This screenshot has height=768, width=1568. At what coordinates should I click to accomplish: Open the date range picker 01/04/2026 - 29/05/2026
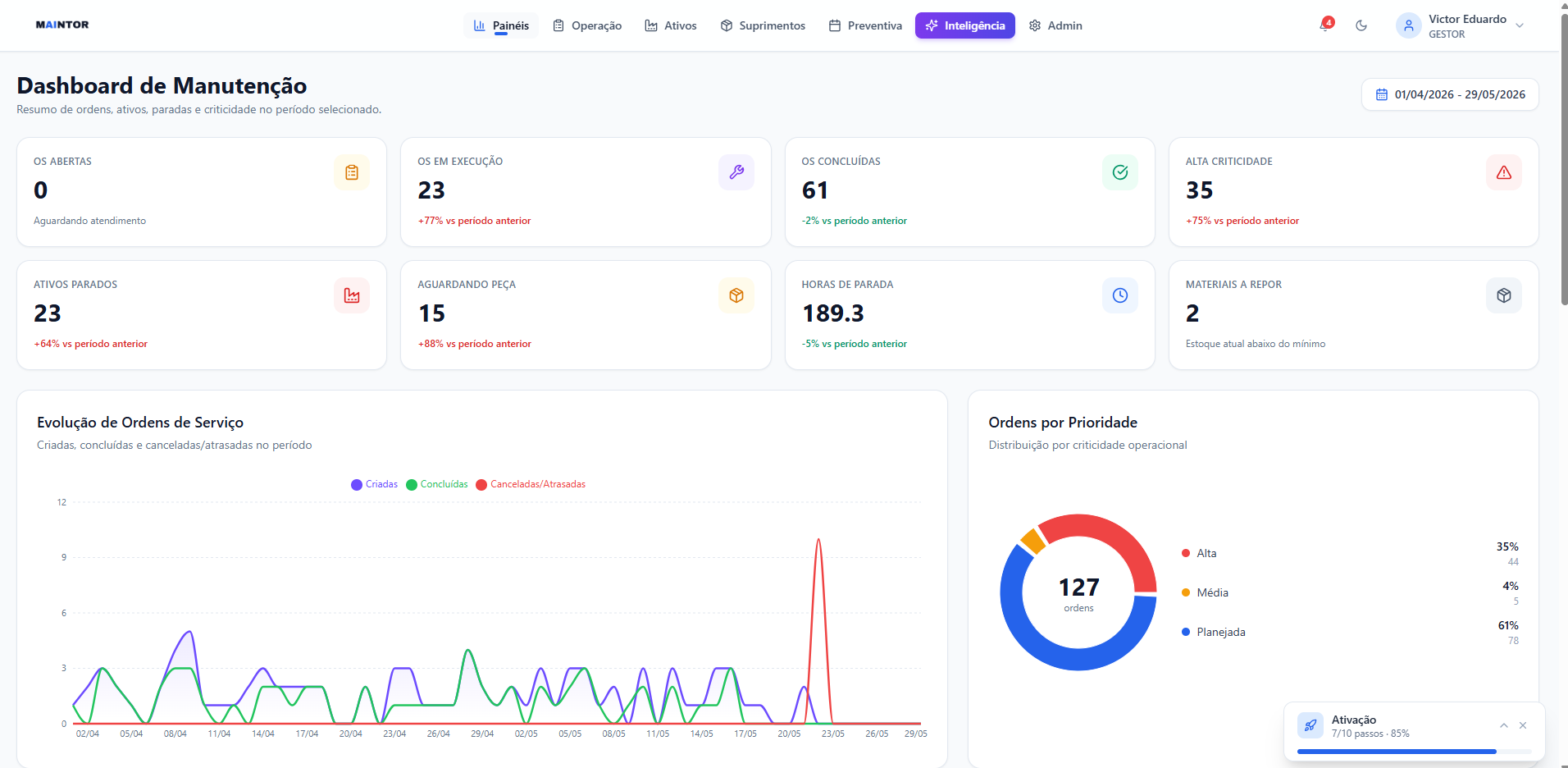coord(1450,94)
